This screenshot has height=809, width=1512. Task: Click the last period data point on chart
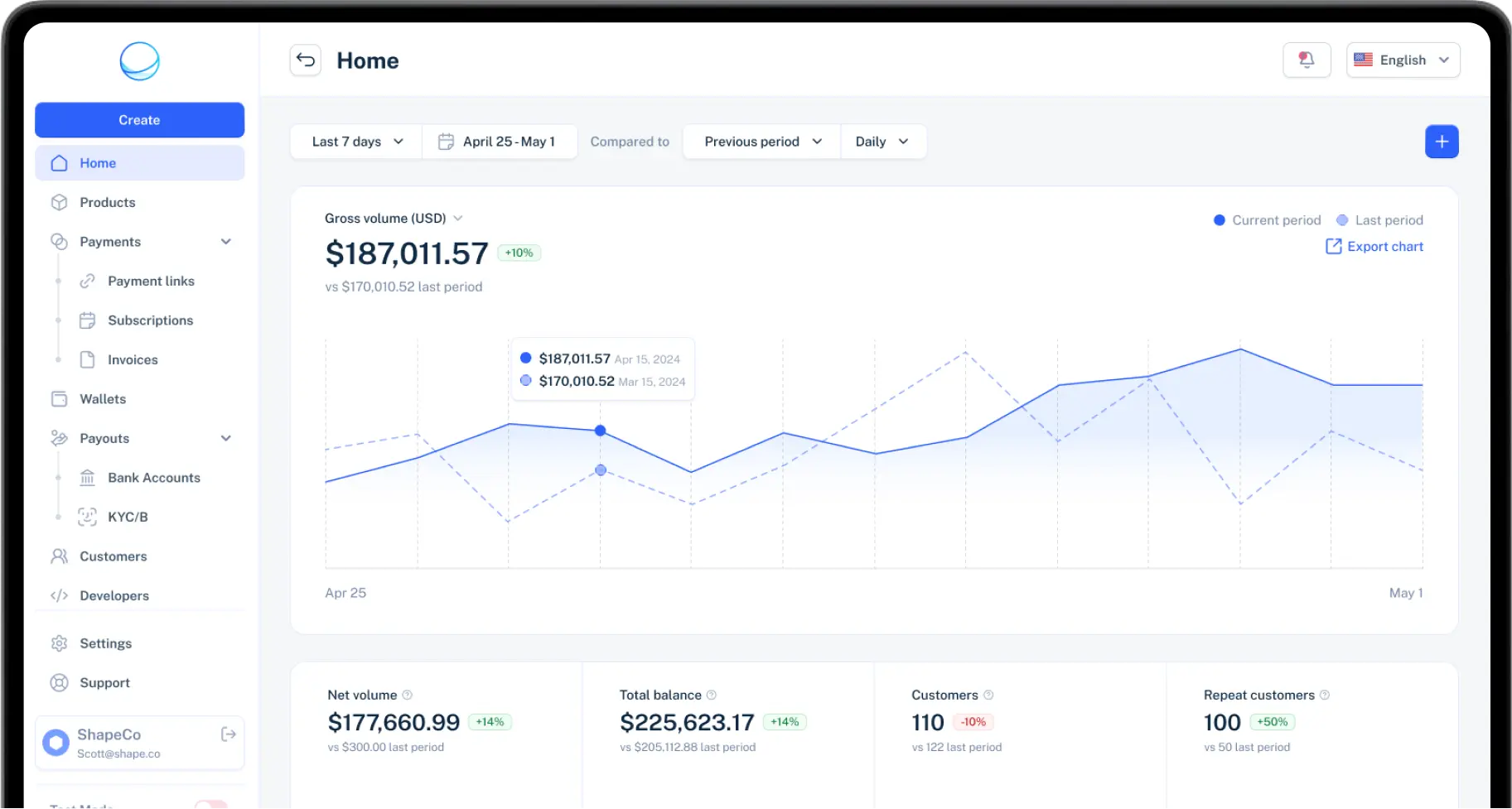pyautogui.click(x=601, y=470)
